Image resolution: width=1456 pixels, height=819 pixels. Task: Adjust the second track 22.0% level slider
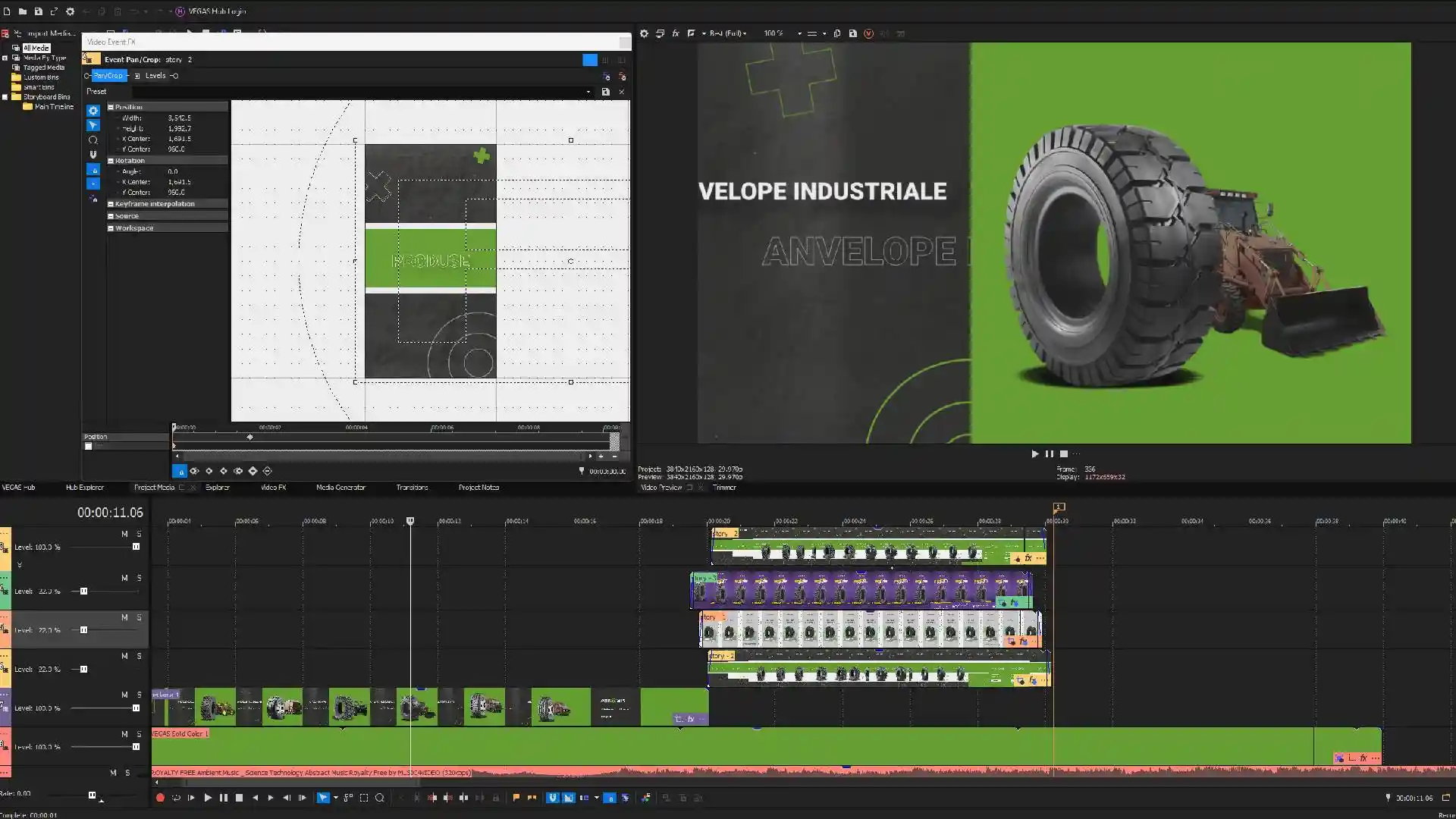point(83,591)
